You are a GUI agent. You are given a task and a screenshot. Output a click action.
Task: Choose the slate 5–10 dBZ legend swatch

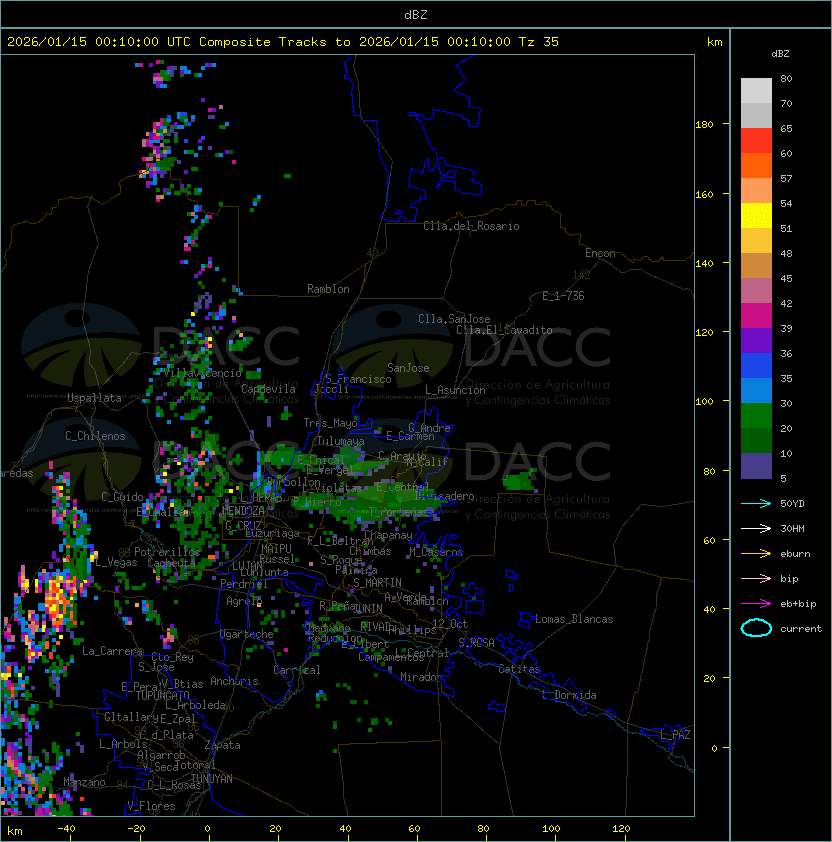click(x=756, y=466)
